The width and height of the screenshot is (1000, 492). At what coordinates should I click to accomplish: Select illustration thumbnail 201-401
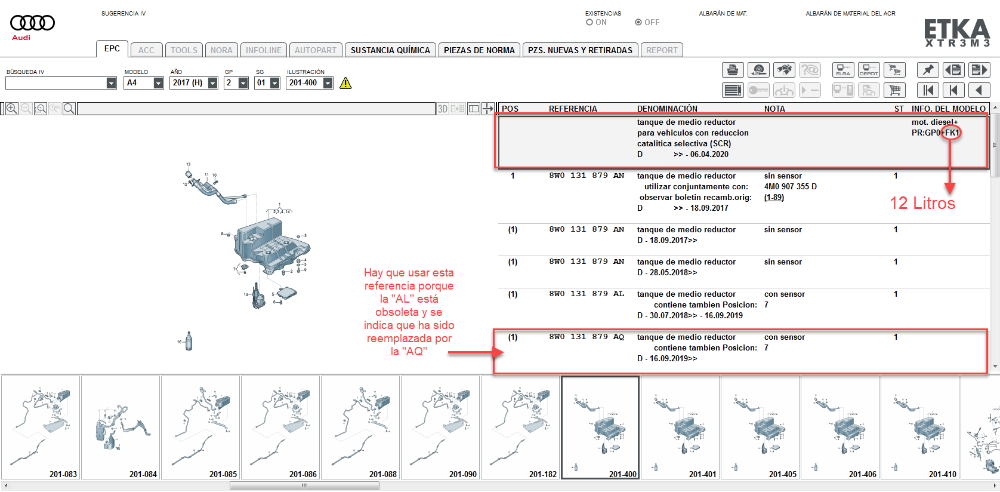point(680,428)
